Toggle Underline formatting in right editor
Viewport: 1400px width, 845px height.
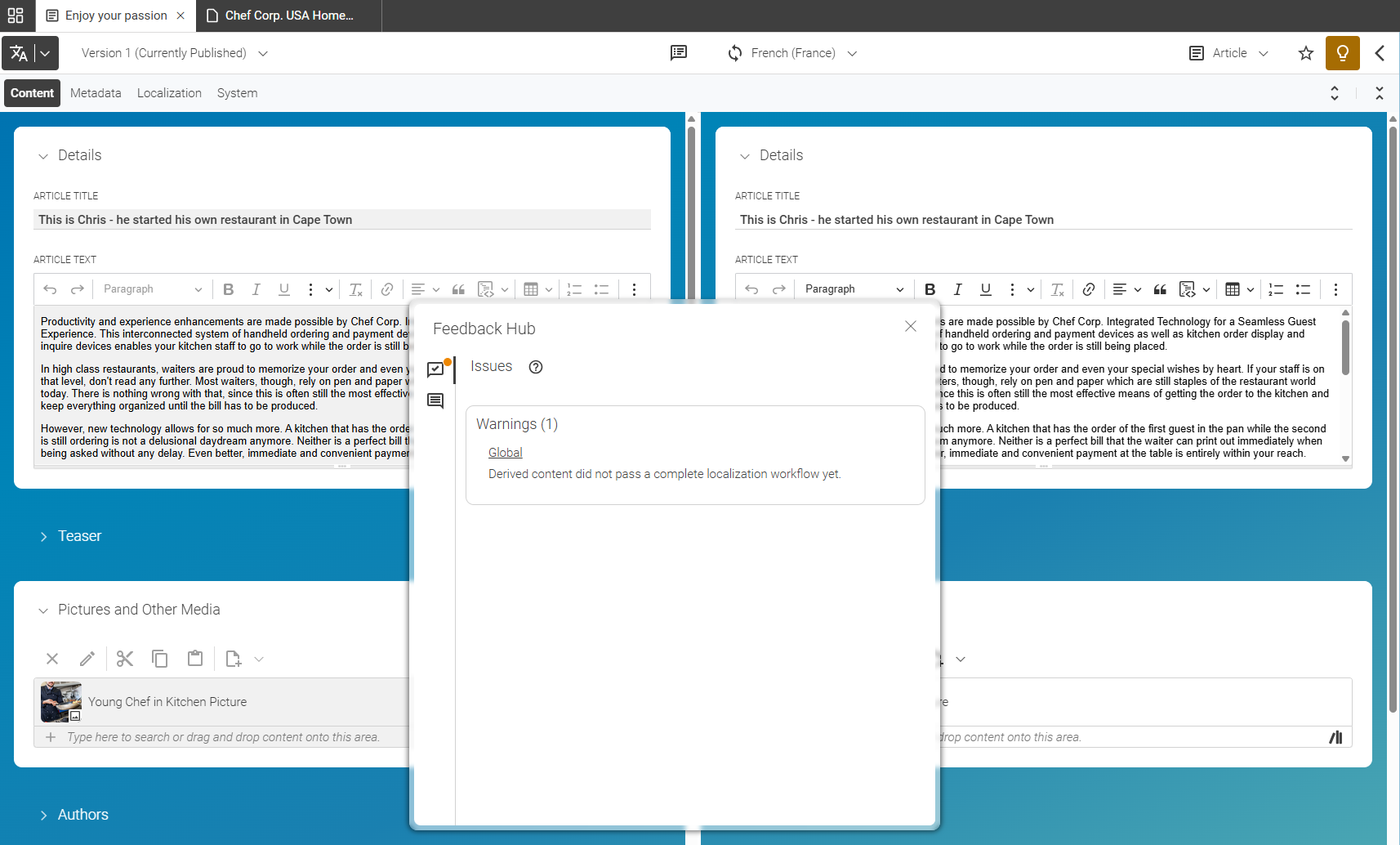click(x=985, y=289)
